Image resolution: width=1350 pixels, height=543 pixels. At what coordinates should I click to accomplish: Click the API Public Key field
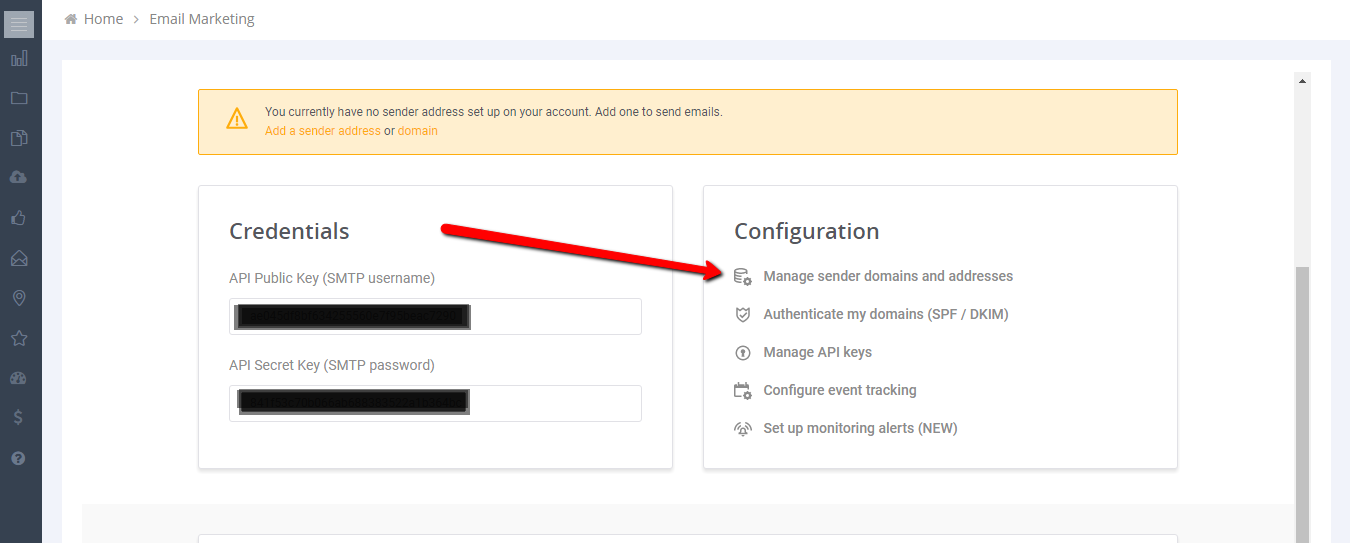tap(435, 317)
